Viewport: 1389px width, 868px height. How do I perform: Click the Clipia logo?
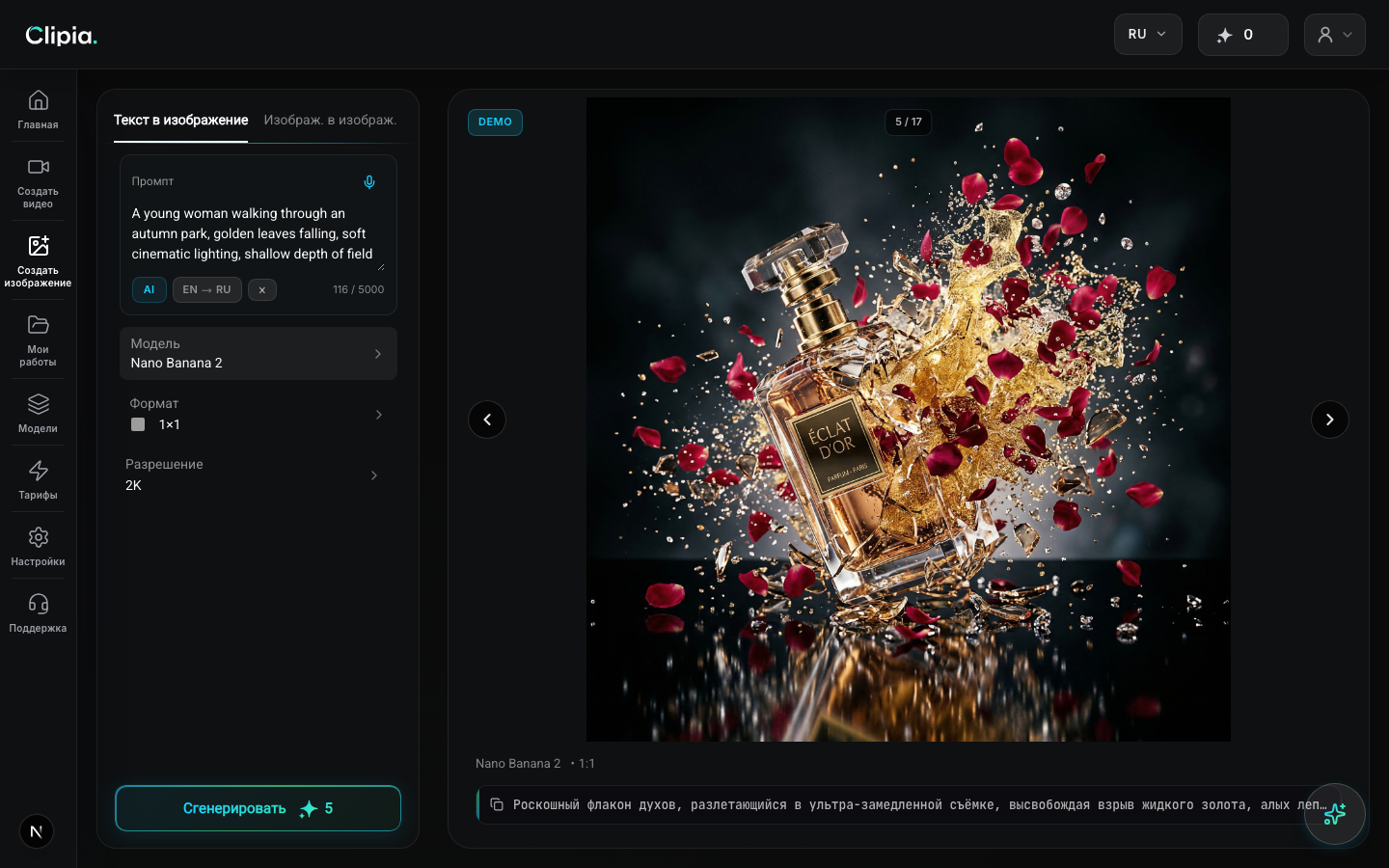61,36
